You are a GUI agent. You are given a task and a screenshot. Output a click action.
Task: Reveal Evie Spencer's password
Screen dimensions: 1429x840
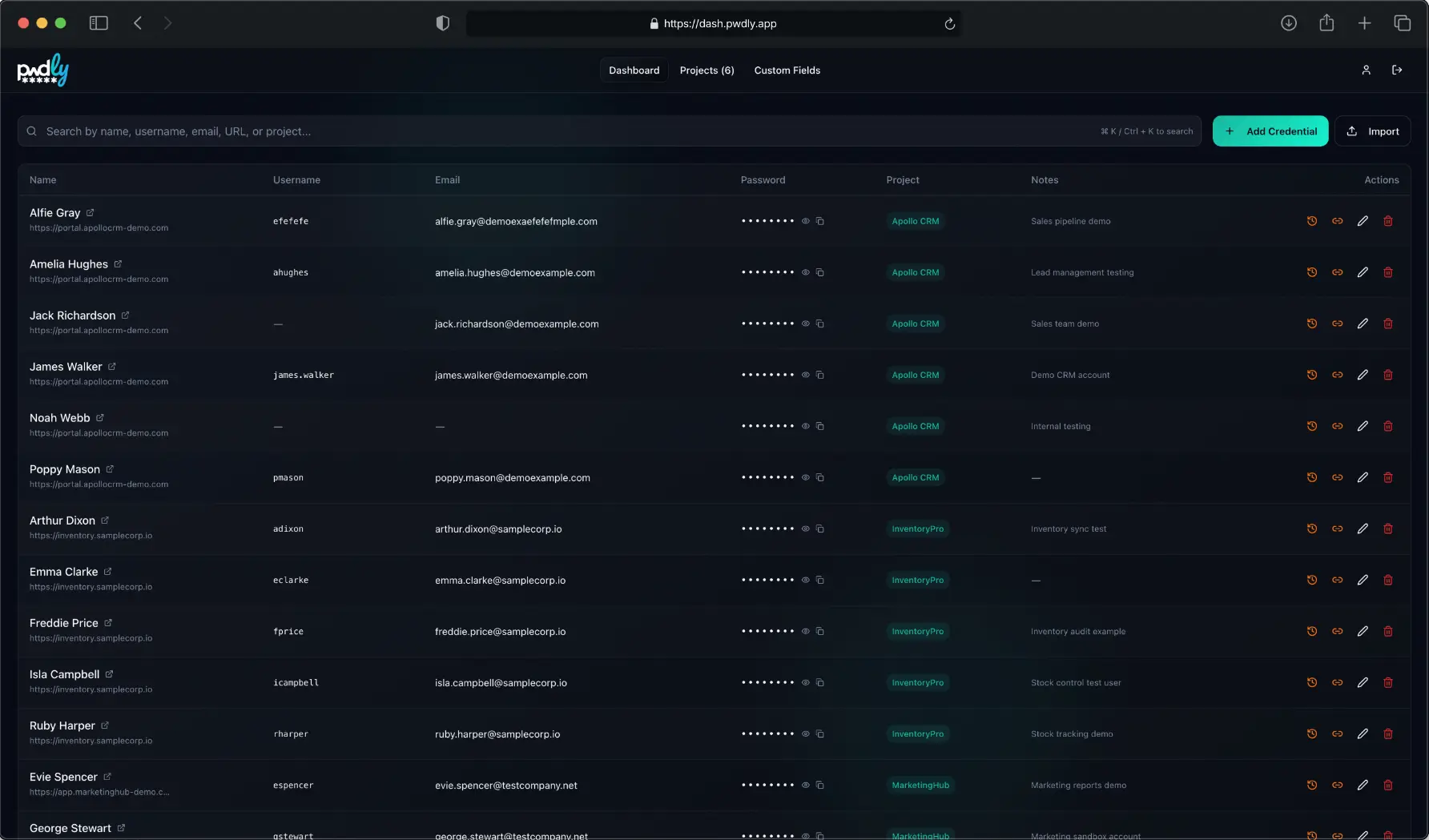tap(806, 785)
